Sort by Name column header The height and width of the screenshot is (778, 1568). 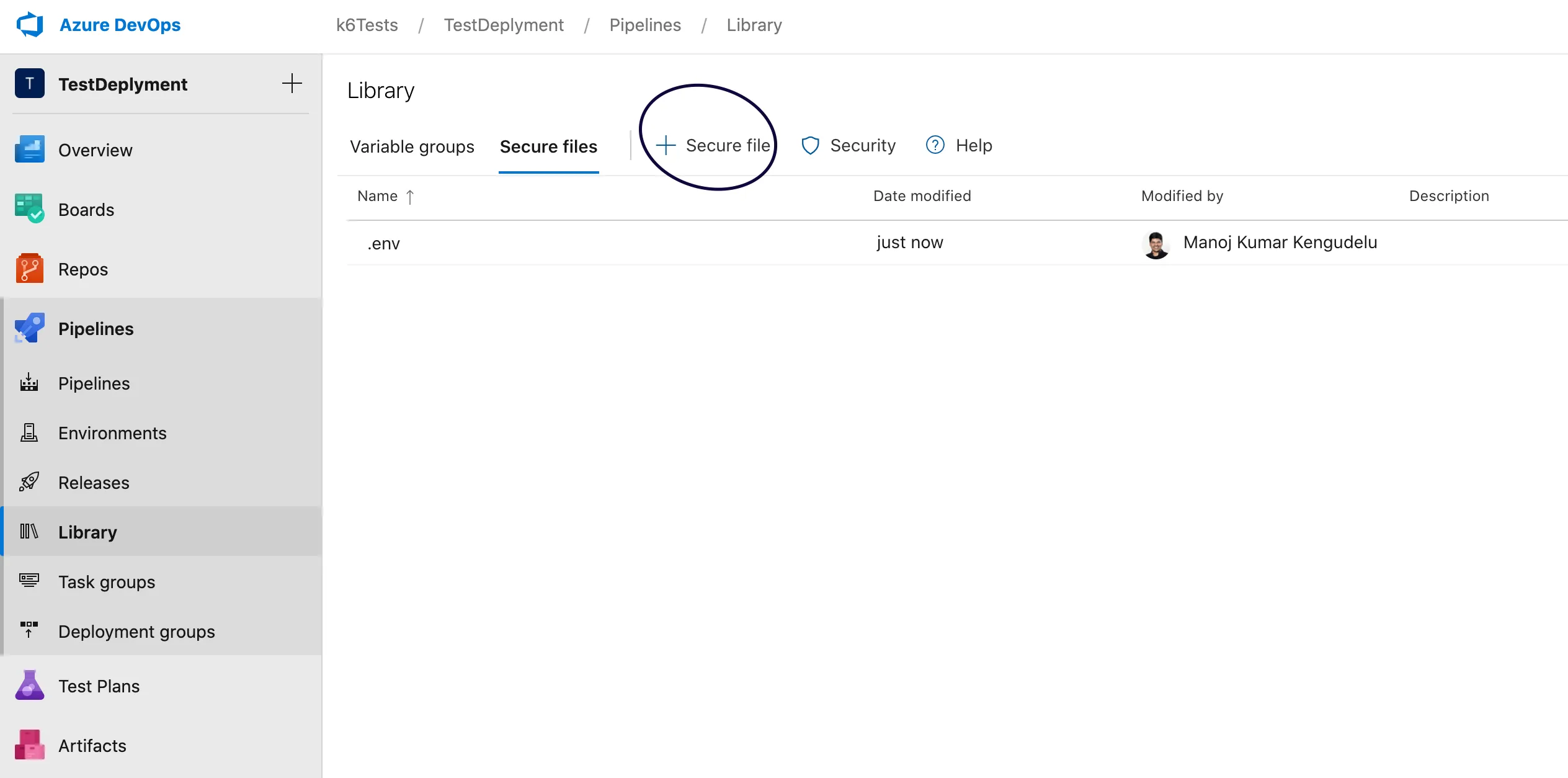pos(378,196)
